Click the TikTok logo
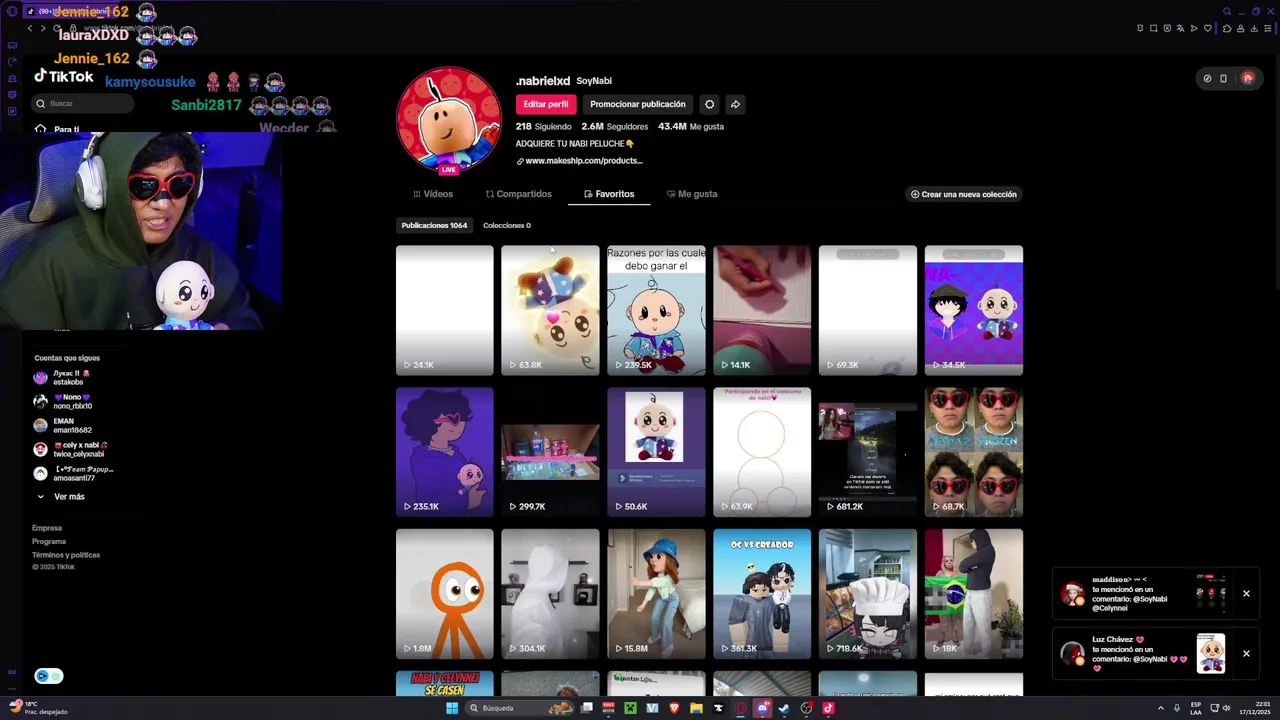This screenshot has height=720, width=1280. tap(64, 76)
